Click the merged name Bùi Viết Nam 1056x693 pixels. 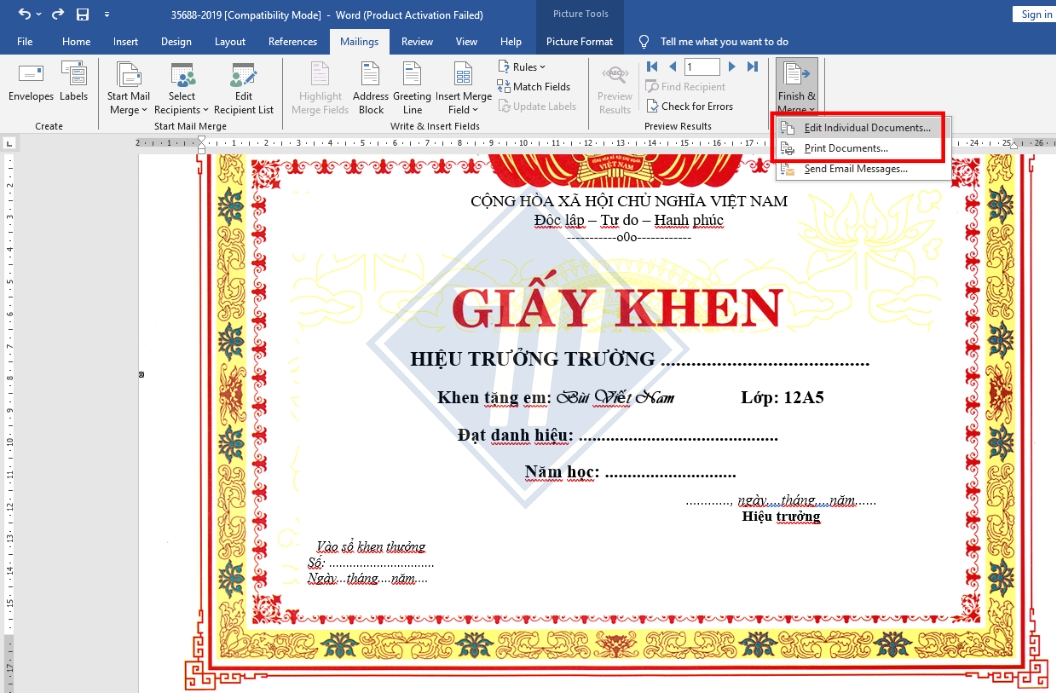(x=614, y=397)
